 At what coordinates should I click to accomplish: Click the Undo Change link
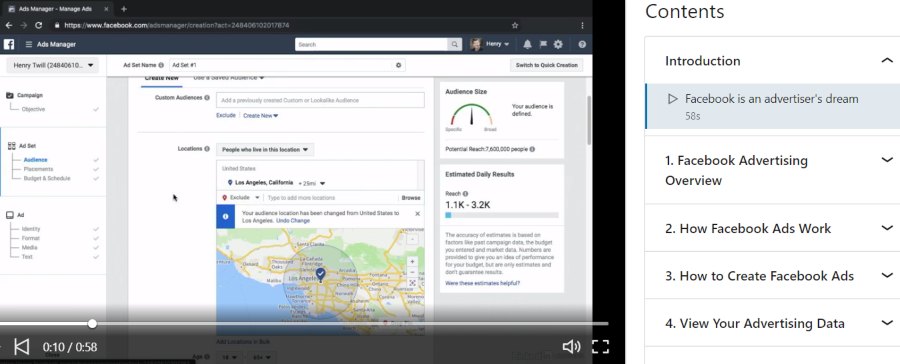pos(293,220)
